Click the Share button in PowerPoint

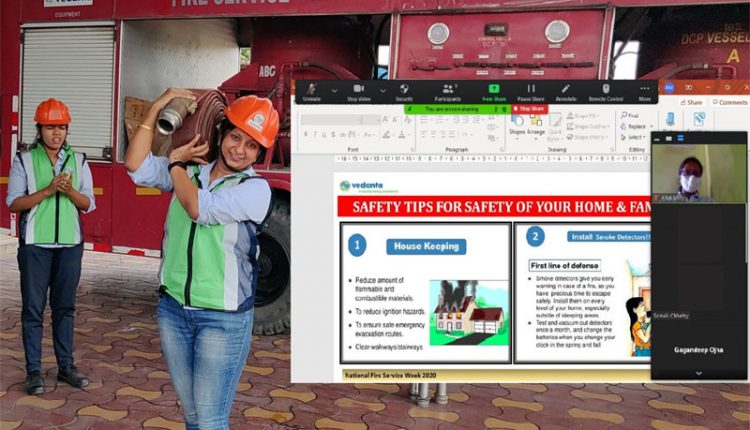coord(692,102)
